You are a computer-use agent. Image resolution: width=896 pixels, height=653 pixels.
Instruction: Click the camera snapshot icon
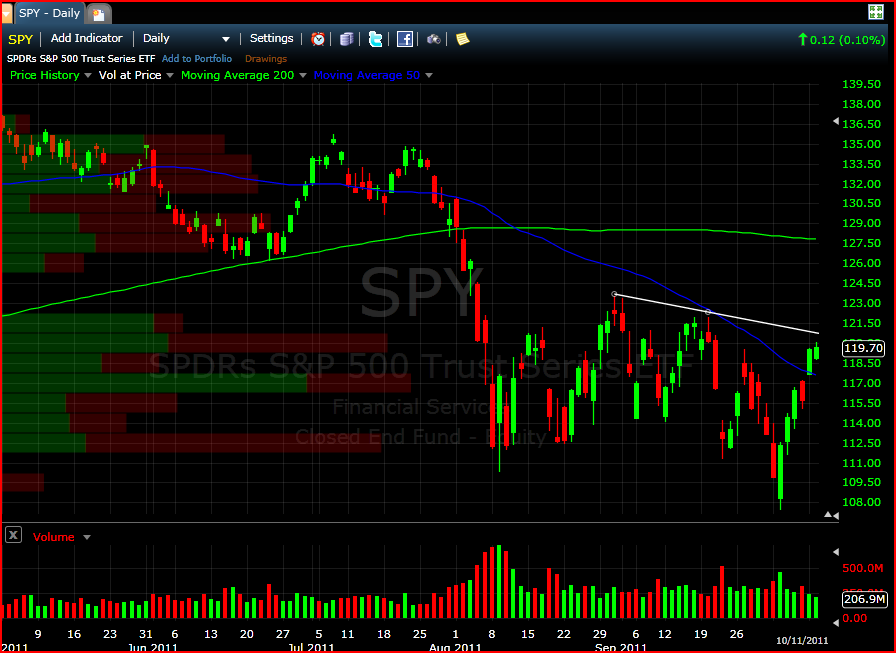(434, 39)
